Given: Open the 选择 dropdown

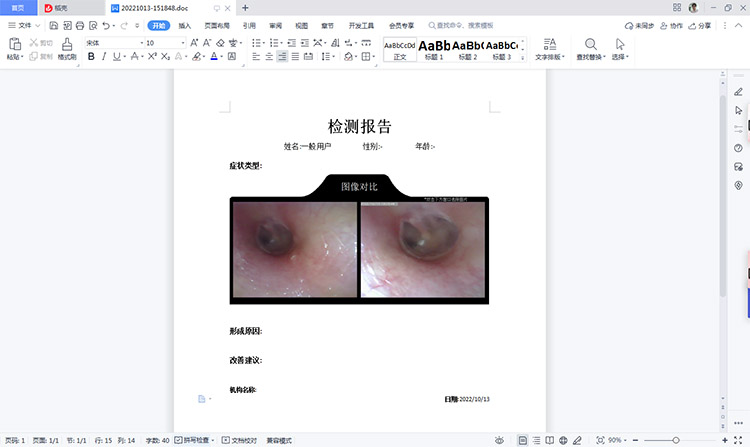Looking at the screenshot, I should (620, 57).
